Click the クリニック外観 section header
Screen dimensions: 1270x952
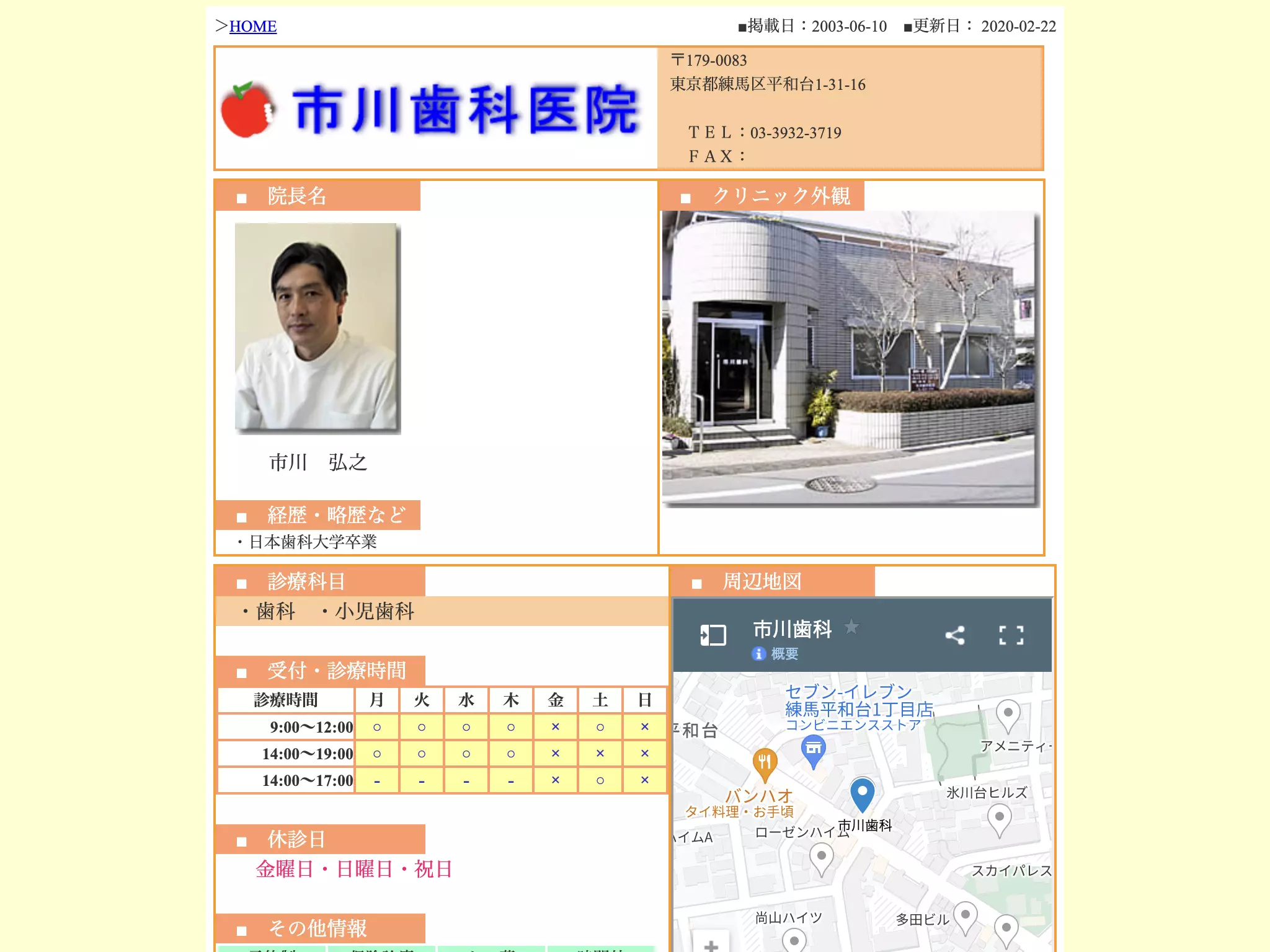(x=762, y=196)
